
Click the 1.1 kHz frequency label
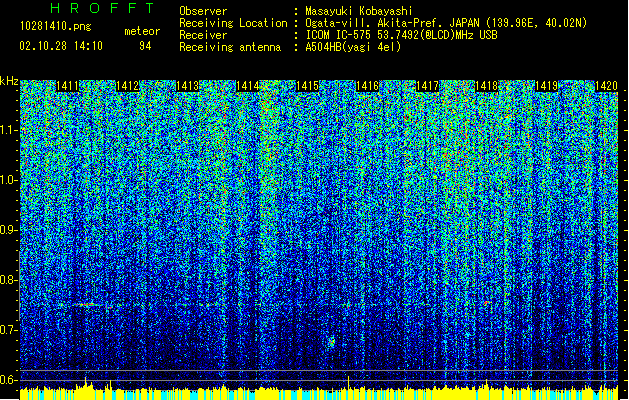click(9, 130)
